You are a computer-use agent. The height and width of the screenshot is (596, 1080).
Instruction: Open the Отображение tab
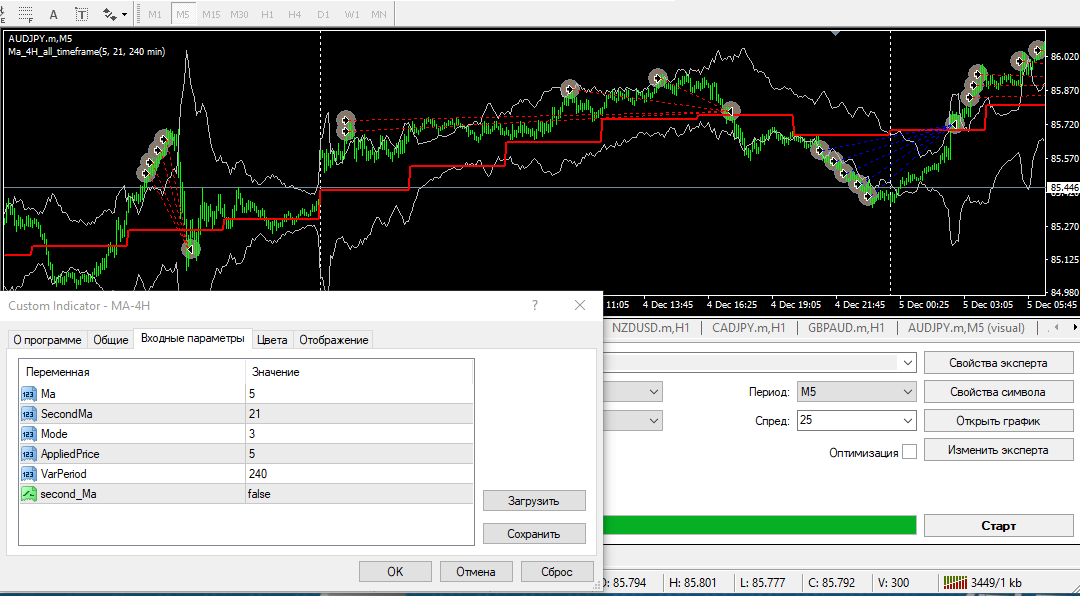335,340
